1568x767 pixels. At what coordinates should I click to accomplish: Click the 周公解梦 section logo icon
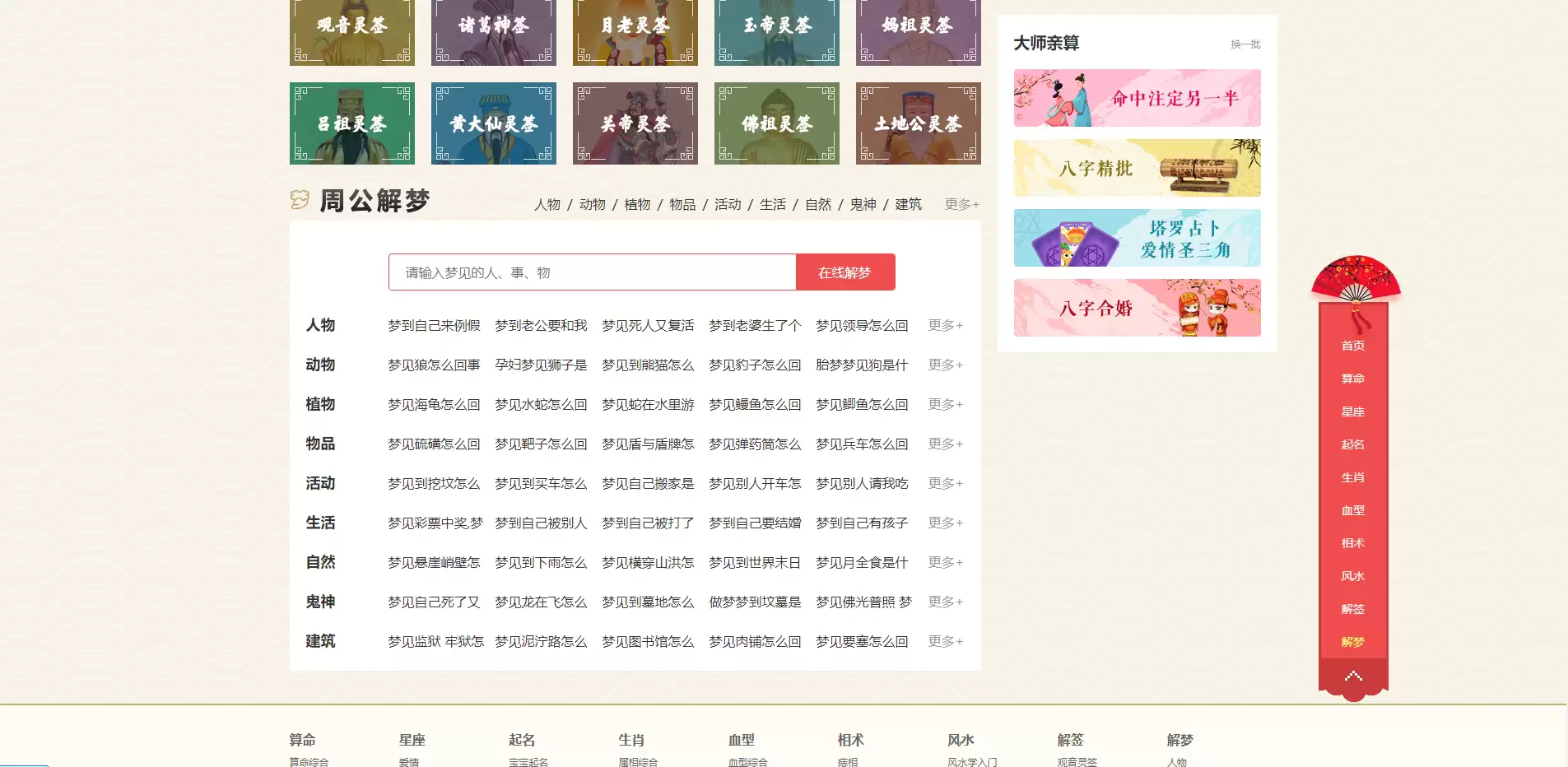[x=300, y=200]
